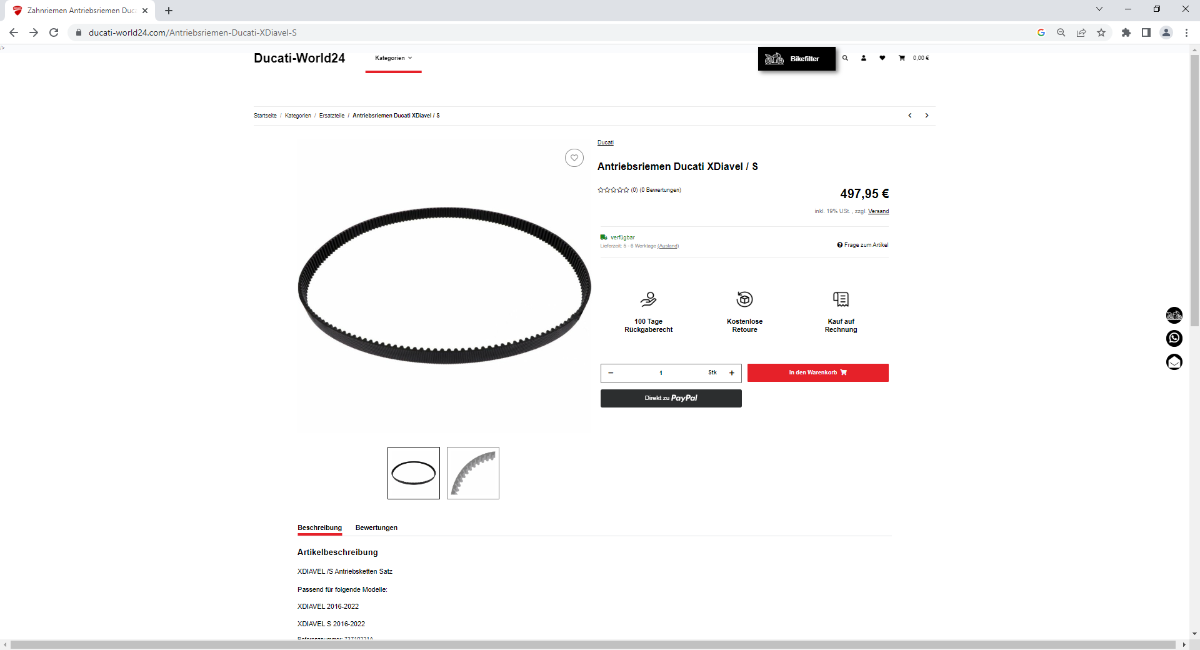Add product to wishlist with heart circle icon
Viewport: 1200px width, 650px height.
pyautogui.click(x=574, y=158)
